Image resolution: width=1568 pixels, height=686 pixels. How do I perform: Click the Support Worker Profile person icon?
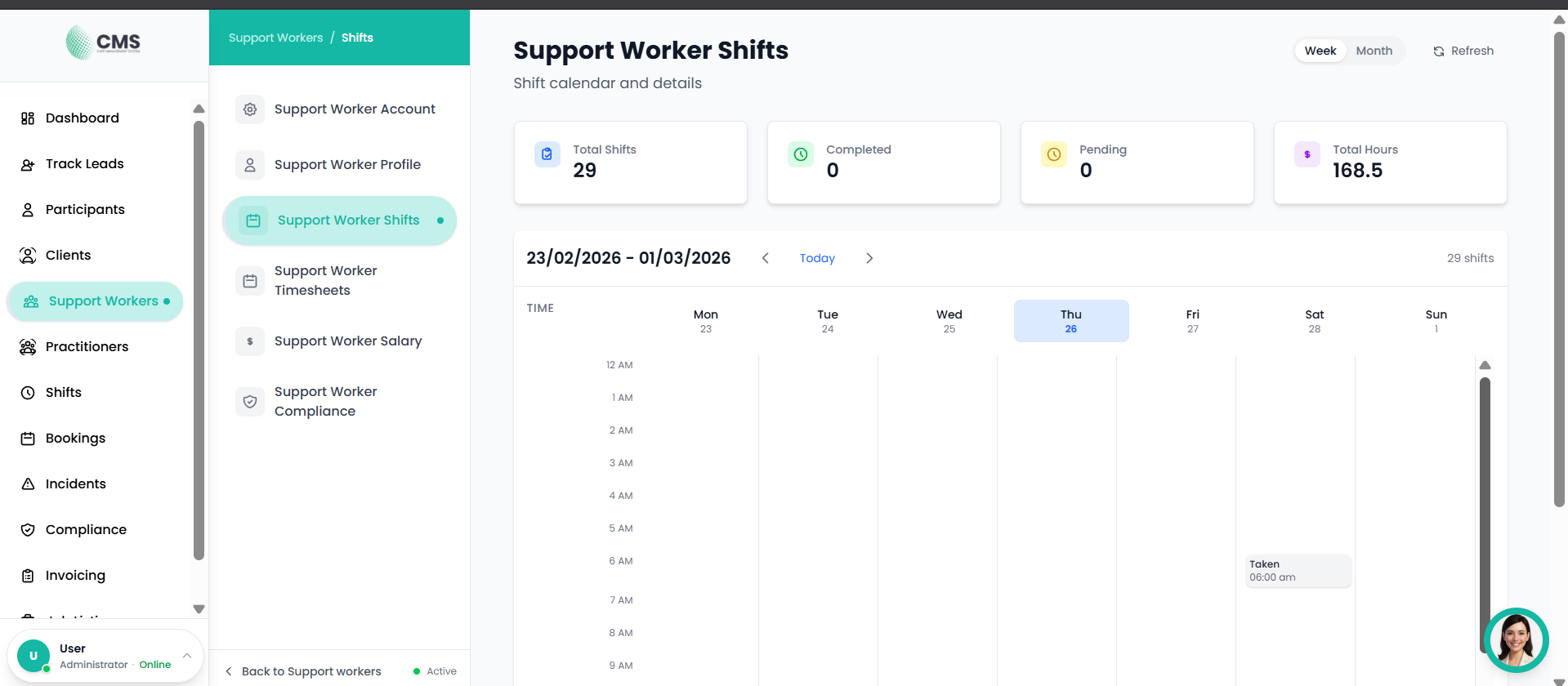pos(250,165)
